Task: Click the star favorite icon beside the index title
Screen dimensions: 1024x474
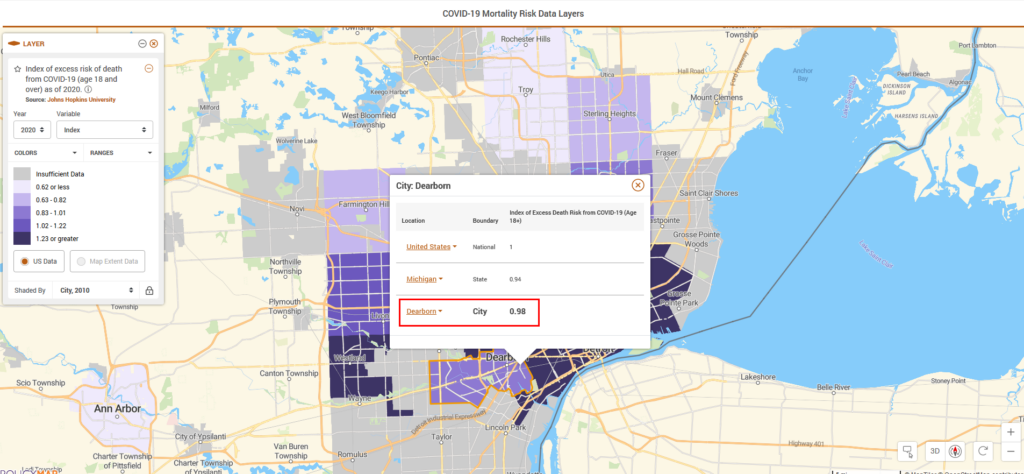Action: pos(18,69)
